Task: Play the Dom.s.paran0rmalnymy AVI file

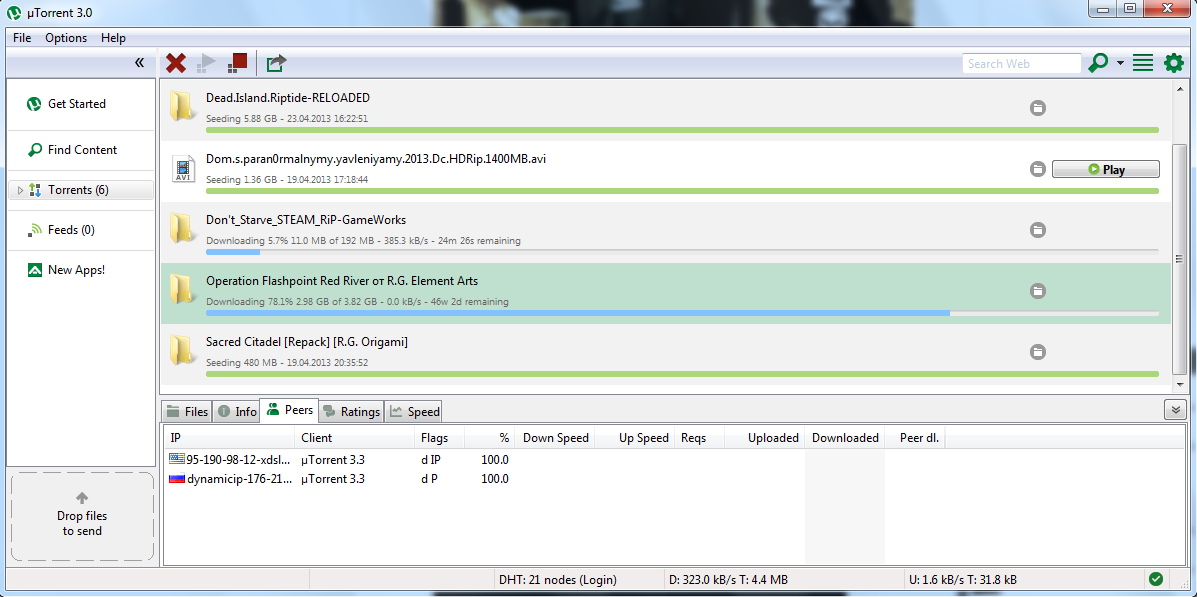Action: pyautogui.click(x=1105, y=169)
